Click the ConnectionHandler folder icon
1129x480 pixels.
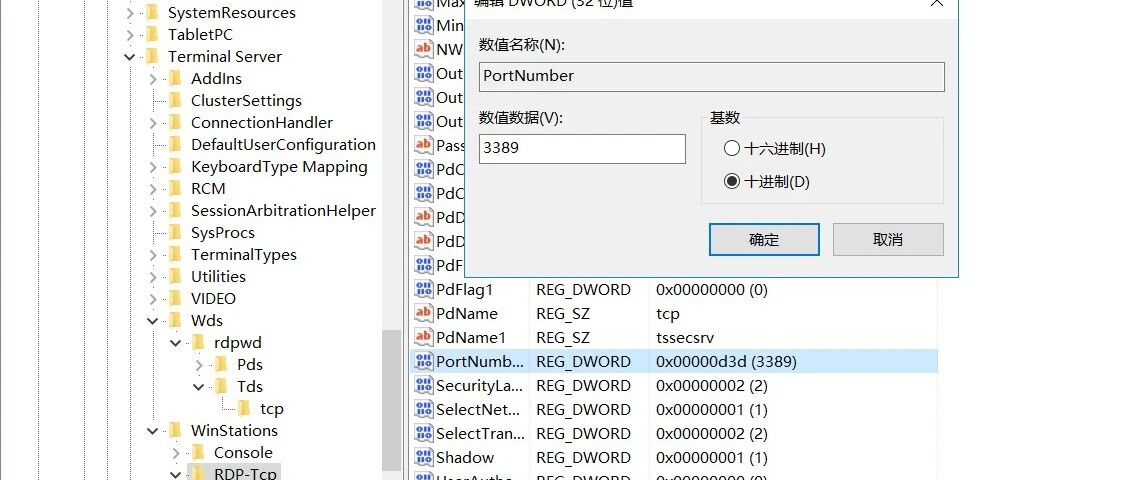[174, 122]
